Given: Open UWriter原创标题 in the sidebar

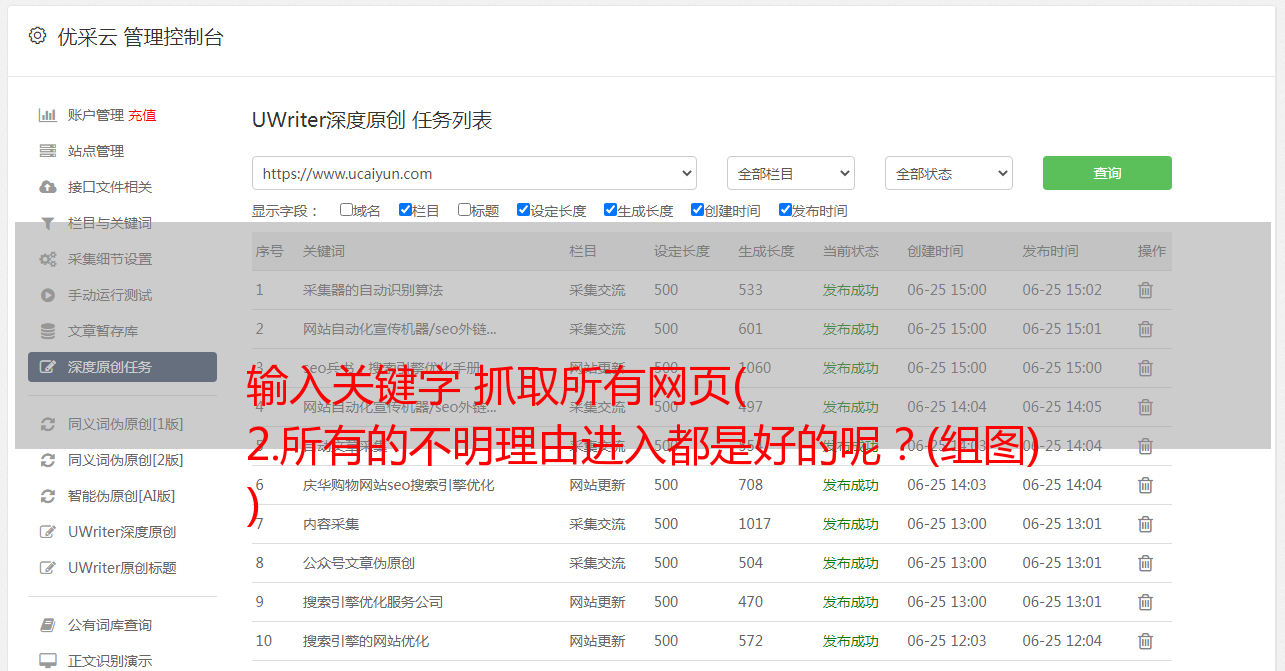Looking at the screenshot, I should [x=122, y=568].
